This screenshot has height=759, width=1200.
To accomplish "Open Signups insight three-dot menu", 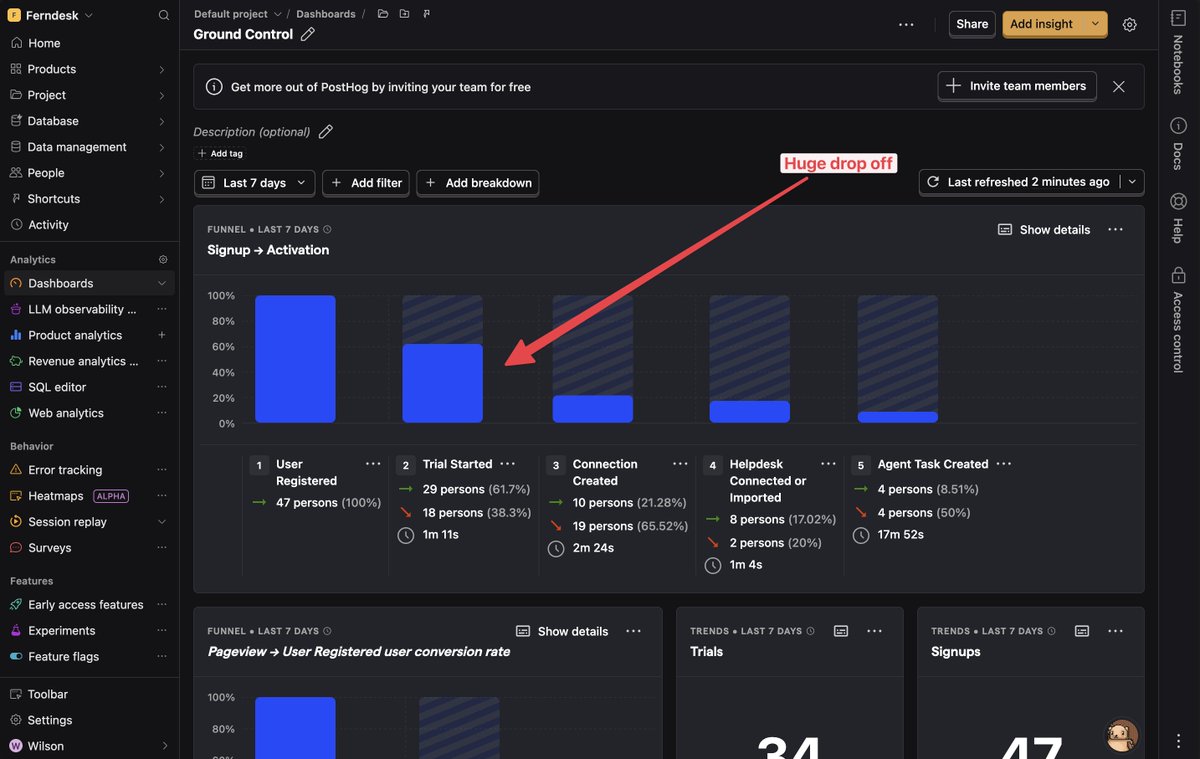I will [x=1115, y=631].
